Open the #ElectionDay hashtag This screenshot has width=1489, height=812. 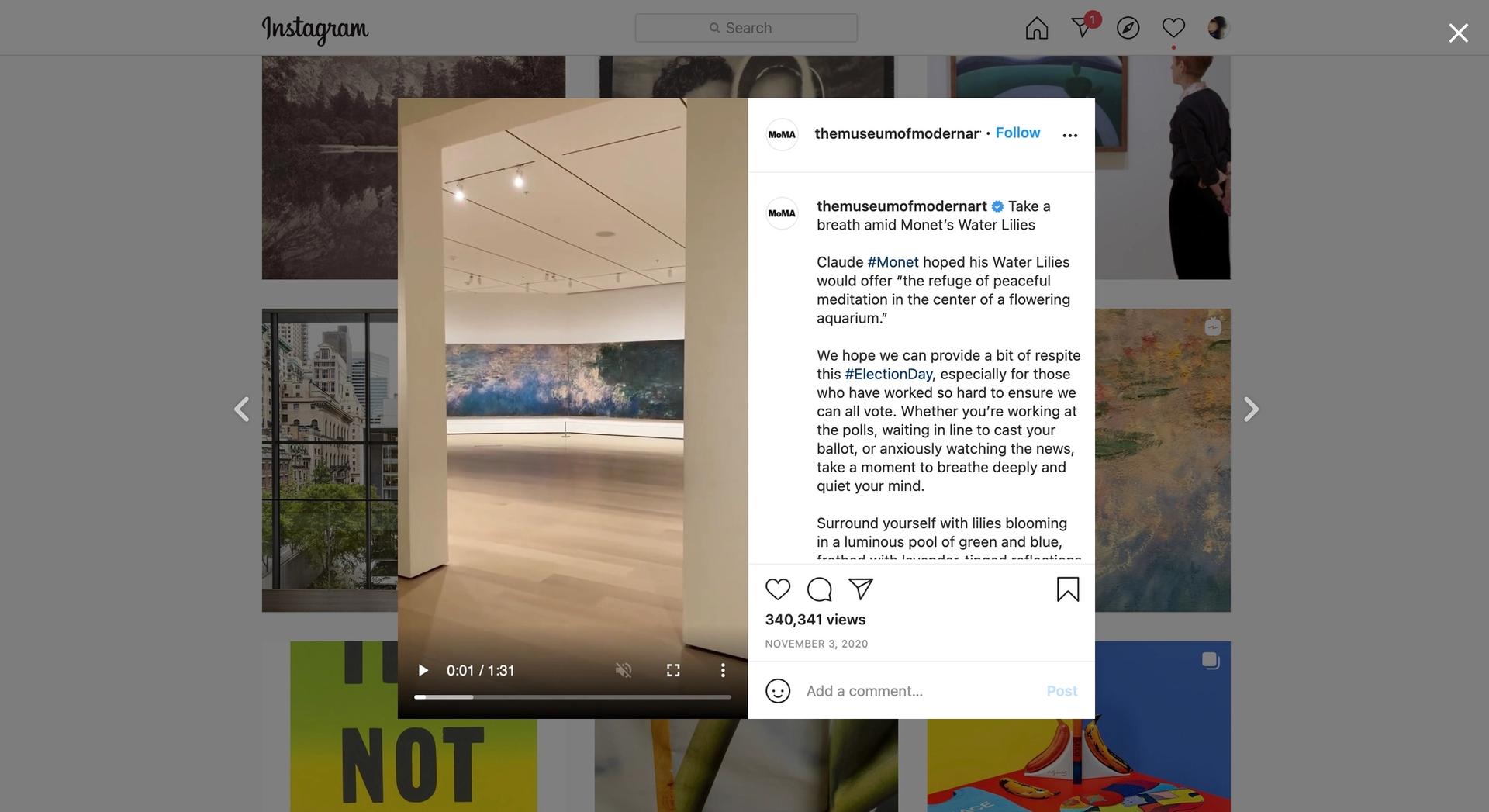point(889,374)
